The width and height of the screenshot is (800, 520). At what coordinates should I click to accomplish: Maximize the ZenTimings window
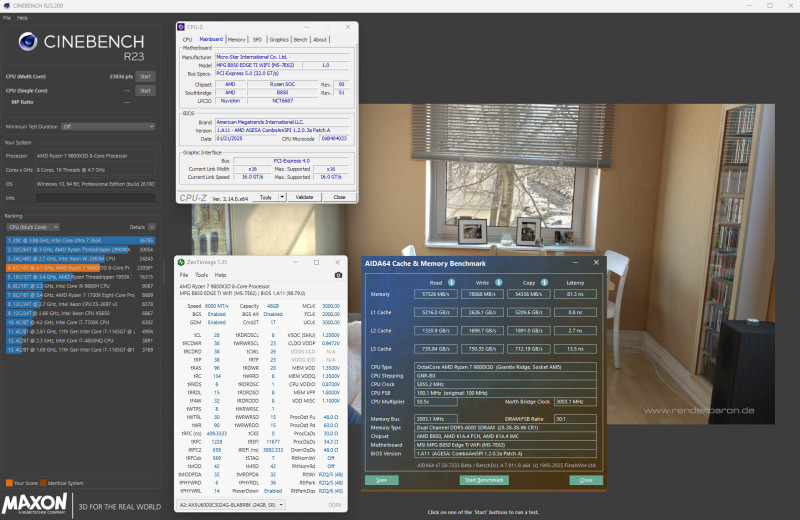(x=316, y=262)
